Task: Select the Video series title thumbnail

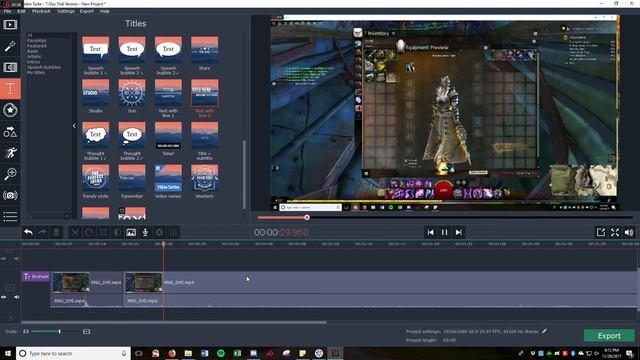Action: point(168,178)
